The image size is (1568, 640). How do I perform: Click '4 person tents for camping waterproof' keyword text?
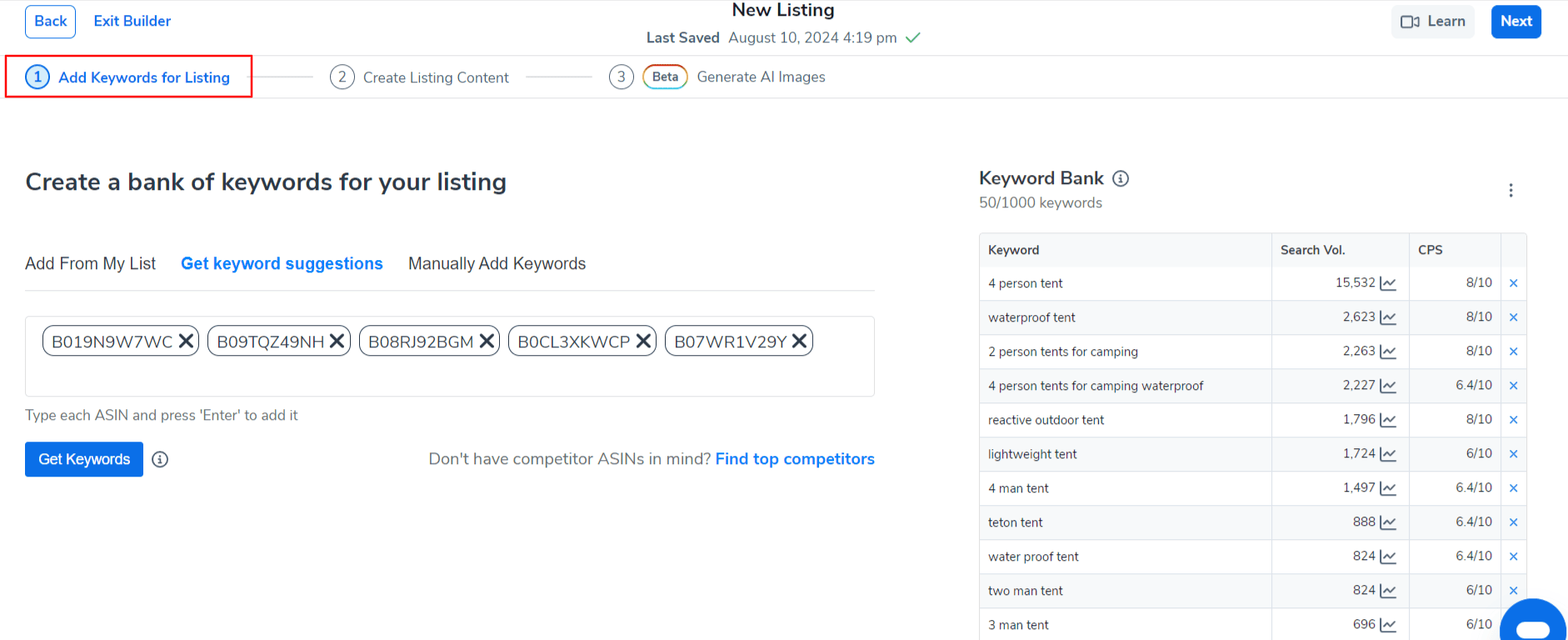1096,386
